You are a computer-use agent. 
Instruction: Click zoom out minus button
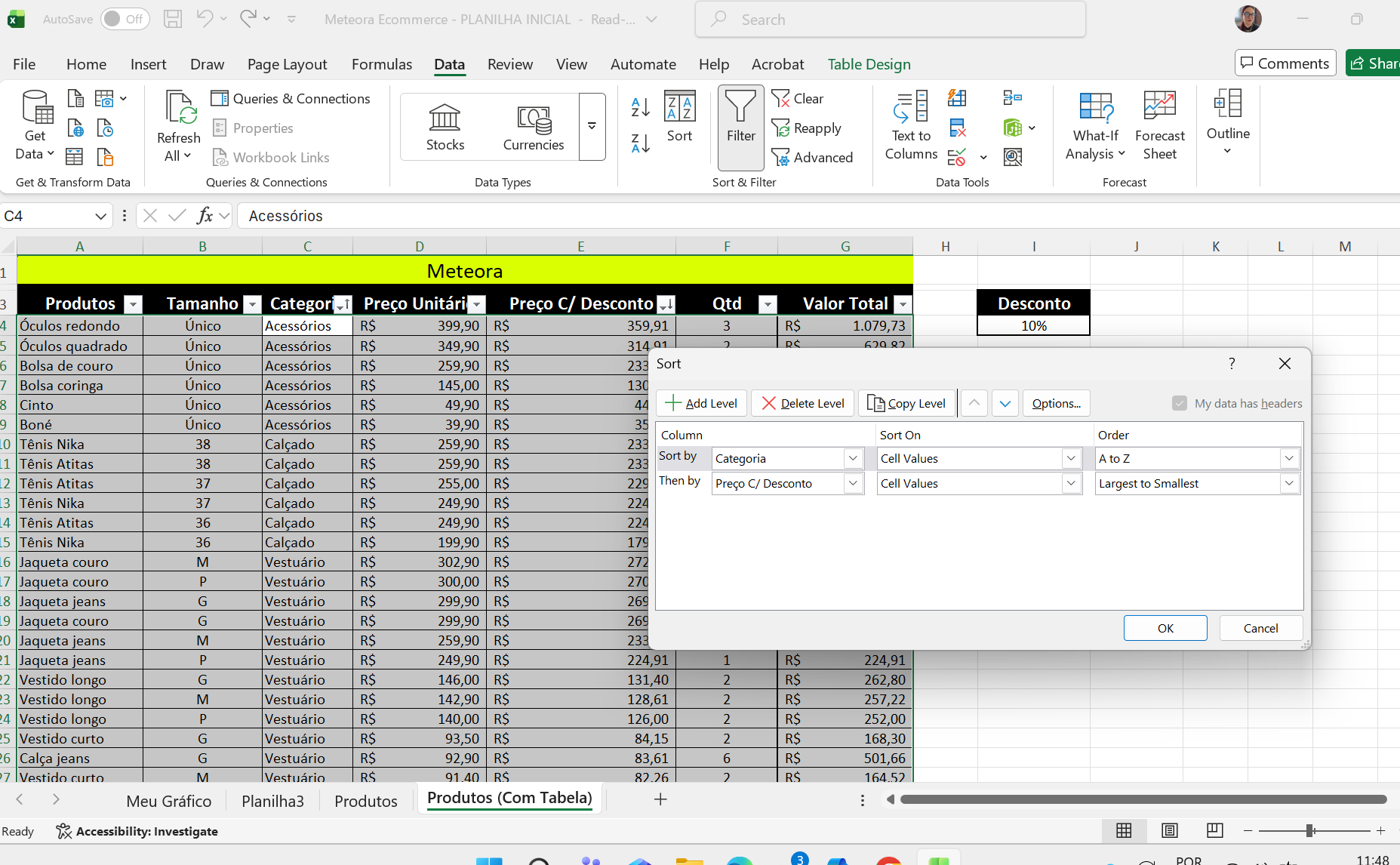(1248, 830)
